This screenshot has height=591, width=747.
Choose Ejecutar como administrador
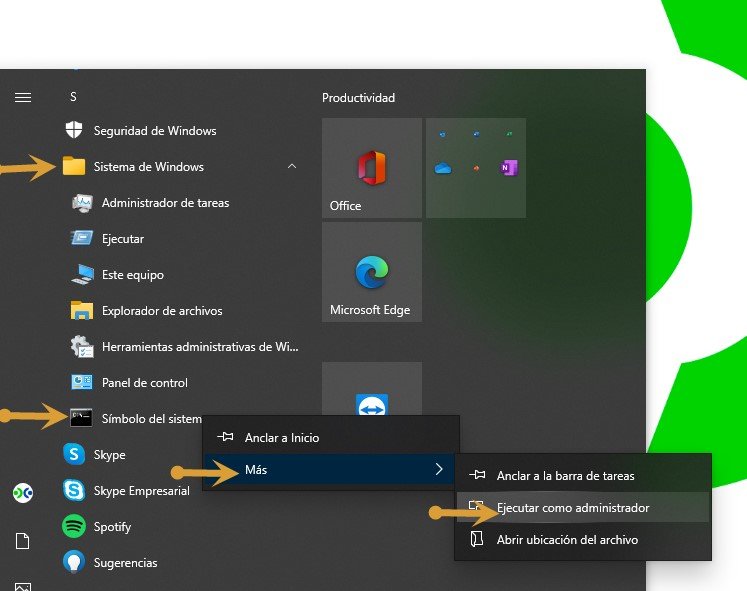point(583,507)
